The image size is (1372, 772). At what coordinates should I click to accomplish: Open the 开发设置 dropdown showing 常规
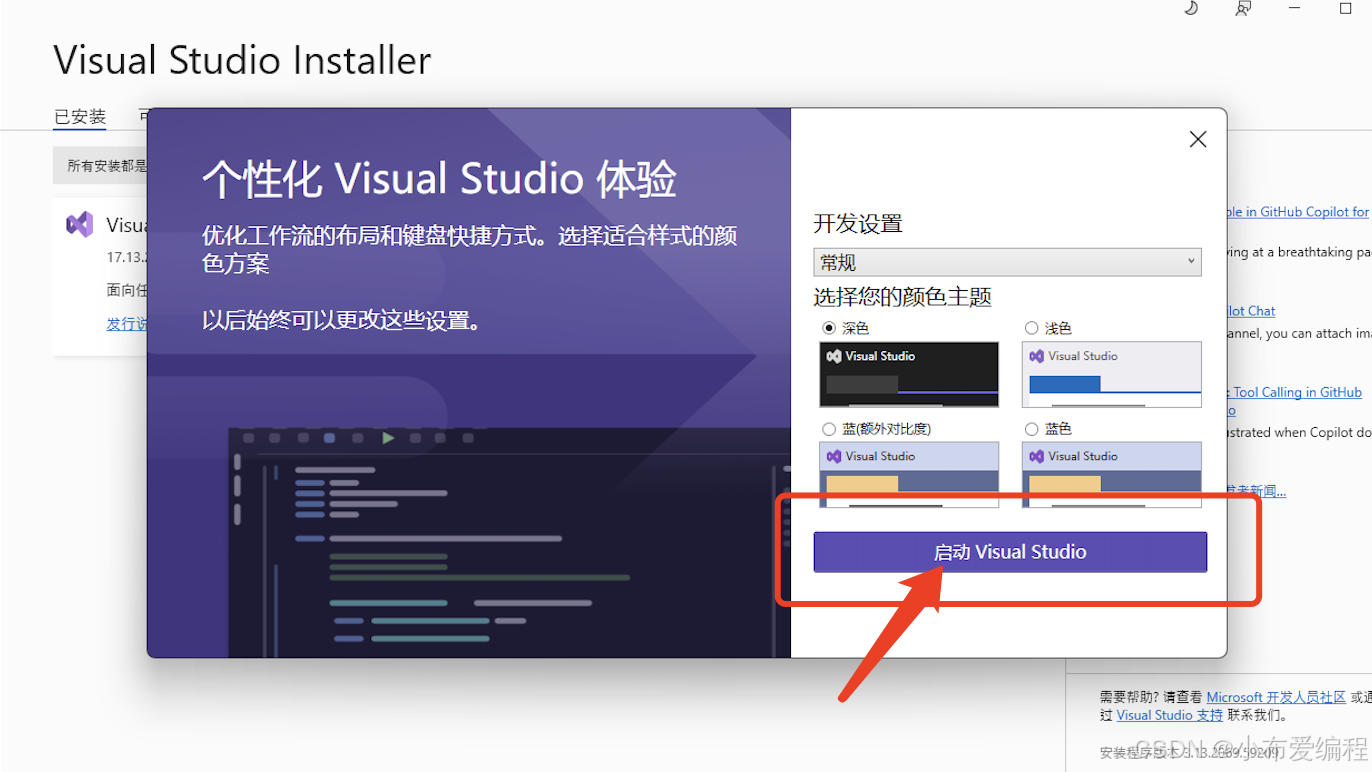point(1007,262)
